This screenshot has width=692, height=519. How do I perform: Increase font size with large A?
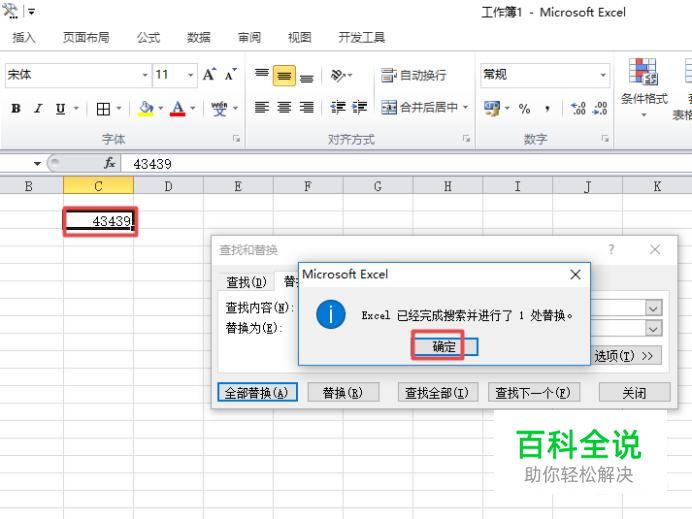click(x=209, y=75)
